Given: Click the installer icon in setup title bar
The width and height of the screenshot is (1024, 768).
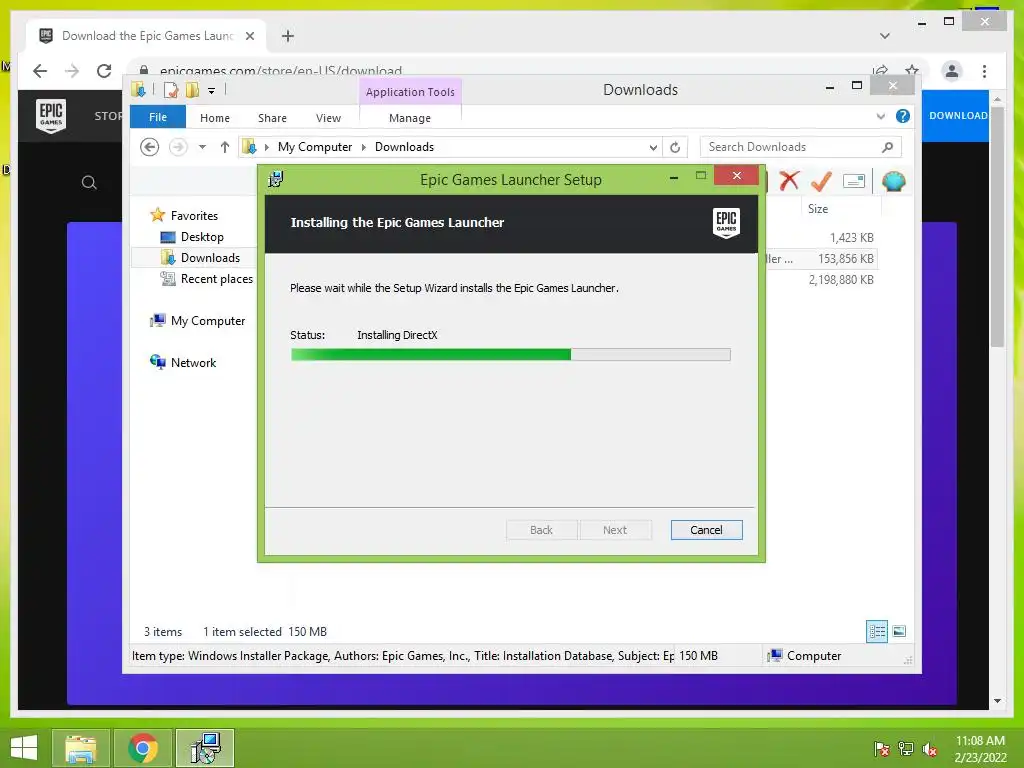Looking at the screenshot, I should click(x=276, y=179).
